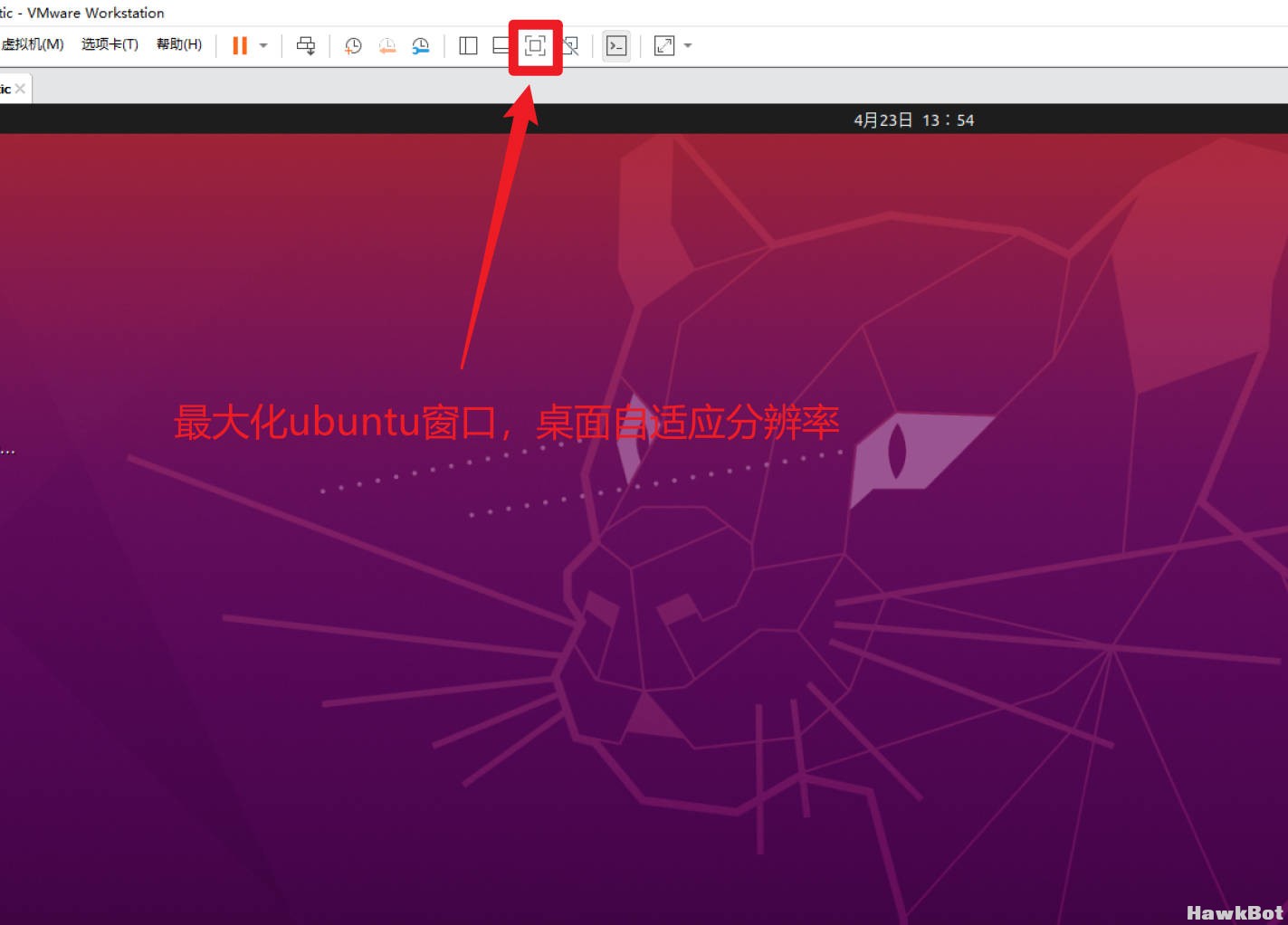Click the stretch guest display icon
The image size is (1288, 925).
(664, 45)
